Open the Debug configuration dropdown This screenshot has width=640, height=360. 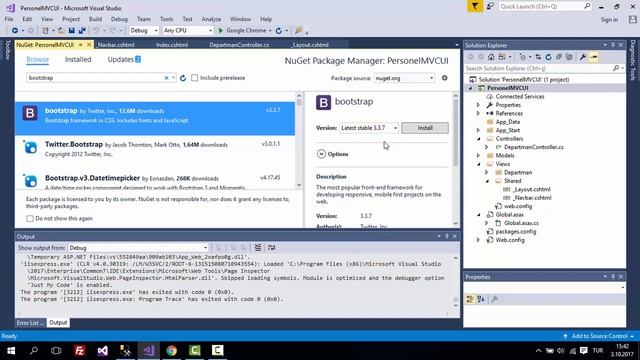point(144,31)
